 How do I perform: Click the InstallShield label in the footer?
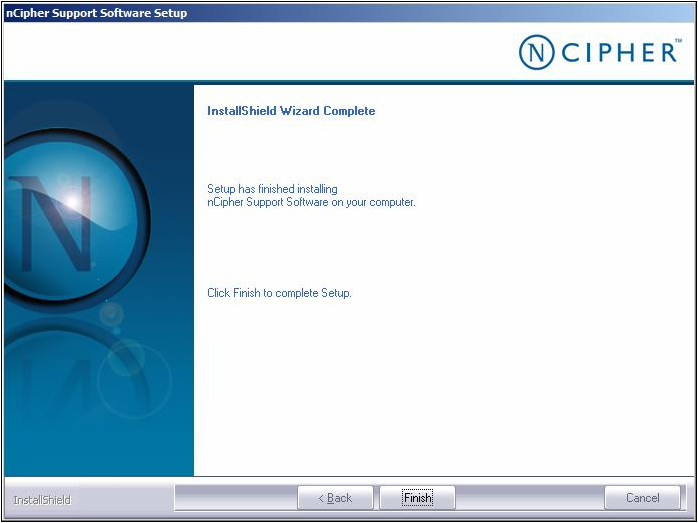click(42, 499)
